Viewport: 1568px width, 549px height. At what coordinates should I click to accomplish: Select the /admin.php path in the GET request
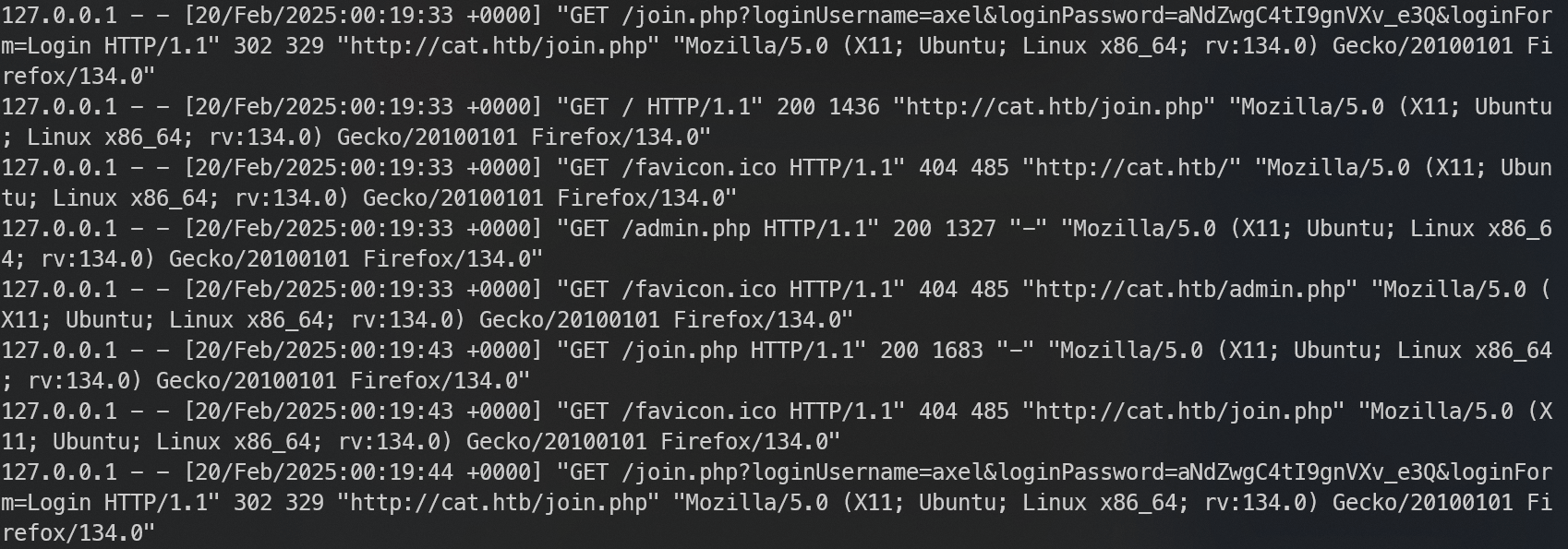(685, 229)
